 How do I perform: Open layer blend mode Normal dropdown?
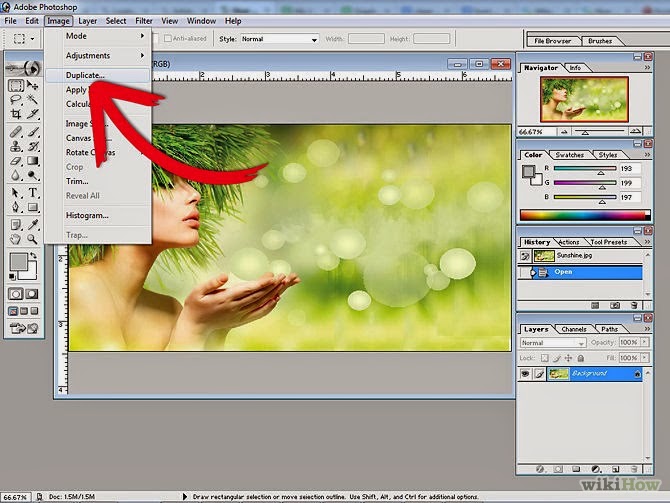pos(553,343)
